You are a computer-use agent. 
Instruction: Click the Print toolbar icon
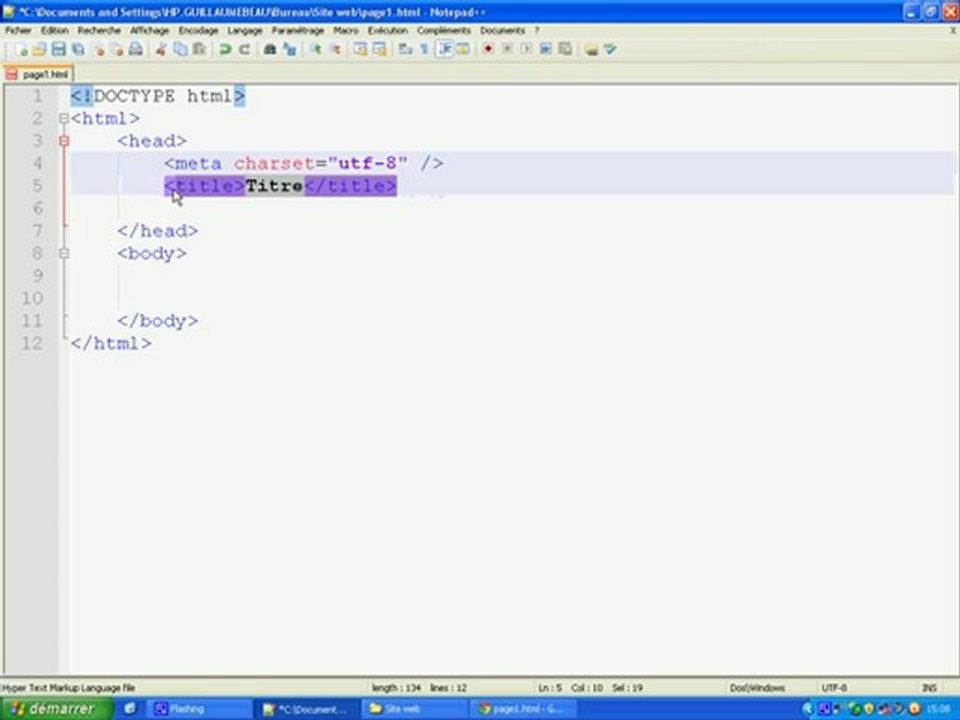pos(136,50)
